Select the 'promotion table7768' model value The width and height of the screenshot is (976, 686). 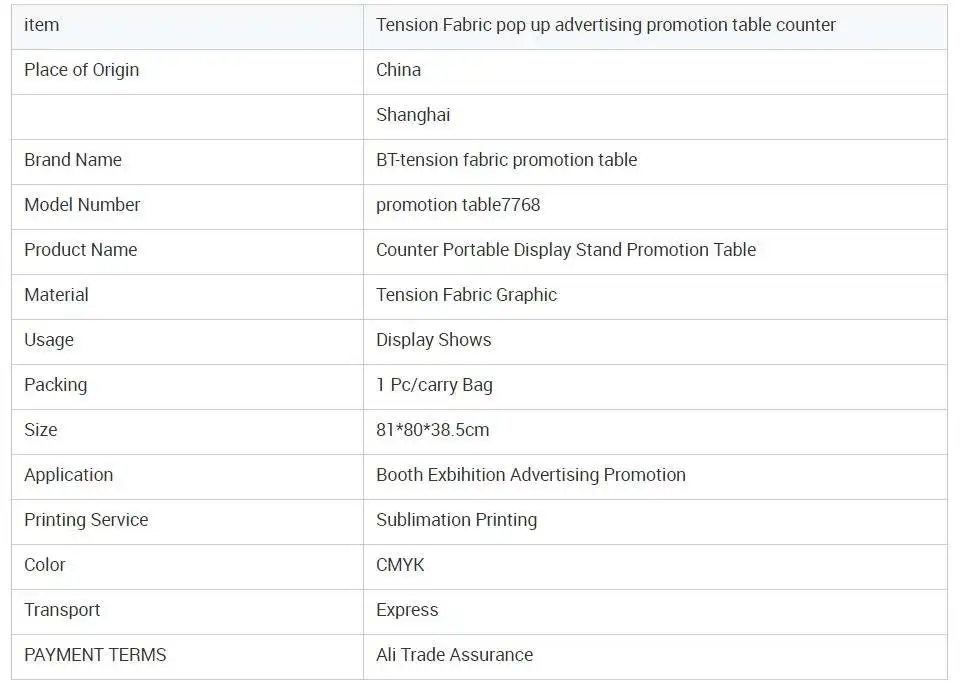tap(458, 205)
